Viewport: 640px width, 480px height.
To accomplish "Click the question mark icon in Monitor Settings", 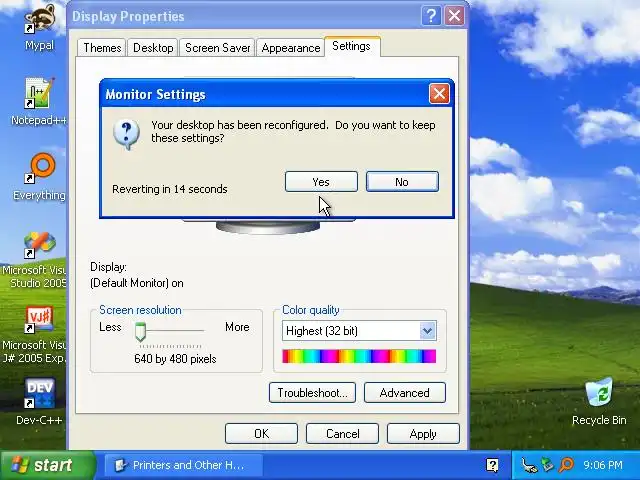I will coord(126,134).
